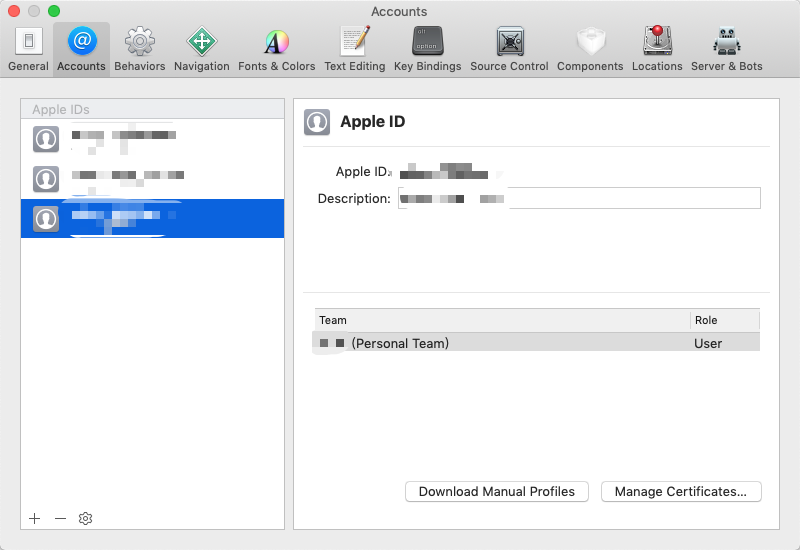Close the Accounts window
The height and width of the screenshot is (550, 800).
[14, 11]
